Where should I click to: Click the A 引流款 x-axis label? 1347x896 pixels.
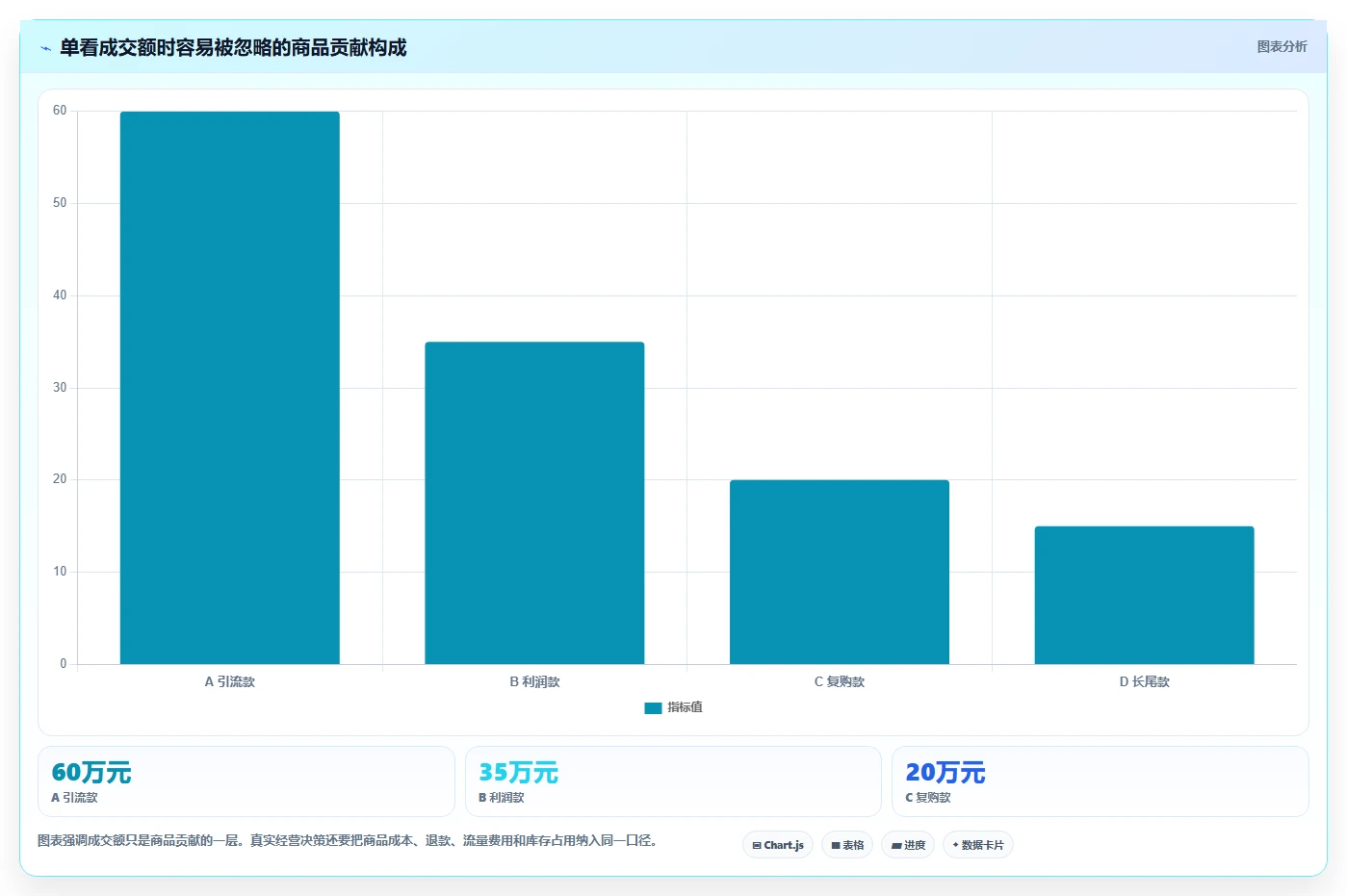click(x=229, y=681)
